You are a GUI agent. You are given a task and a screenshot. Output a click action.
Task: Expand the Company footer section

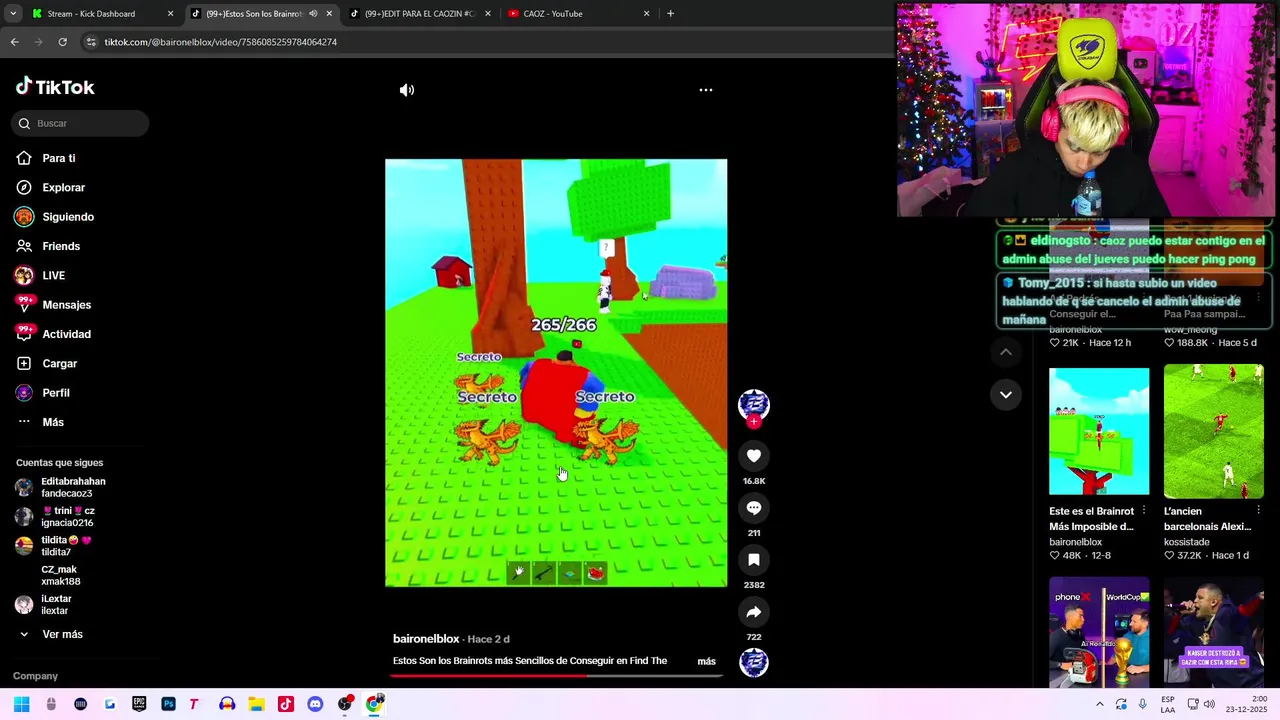tap(35, 676)
